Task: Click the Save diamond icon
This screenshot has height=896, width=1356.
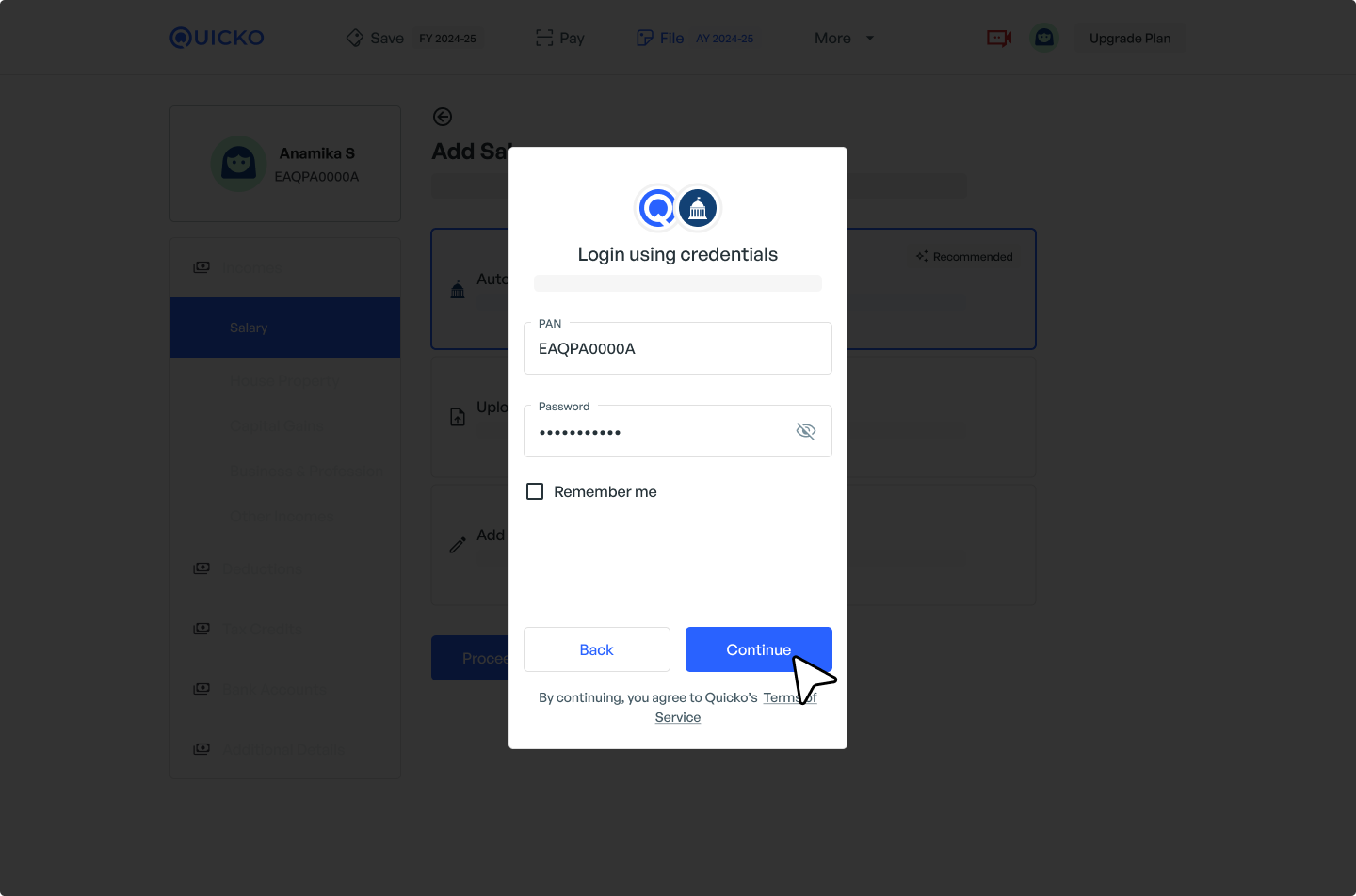Action: [355, 38]
